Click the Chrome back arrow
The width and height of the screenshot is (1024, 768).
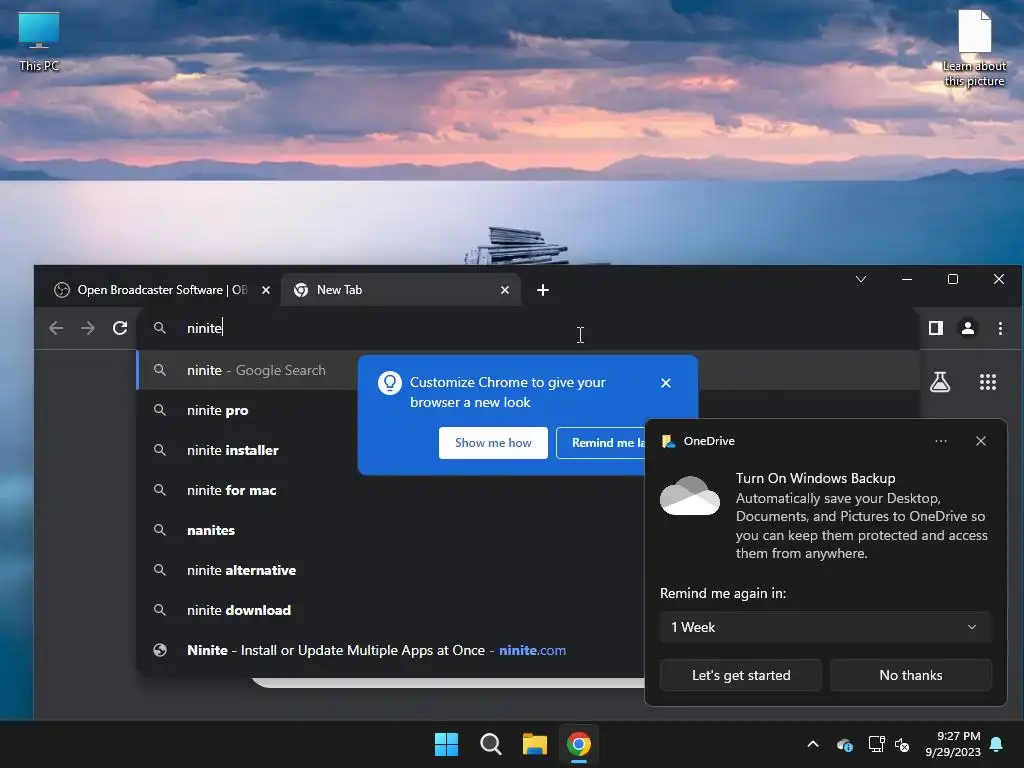click(56, 328)
